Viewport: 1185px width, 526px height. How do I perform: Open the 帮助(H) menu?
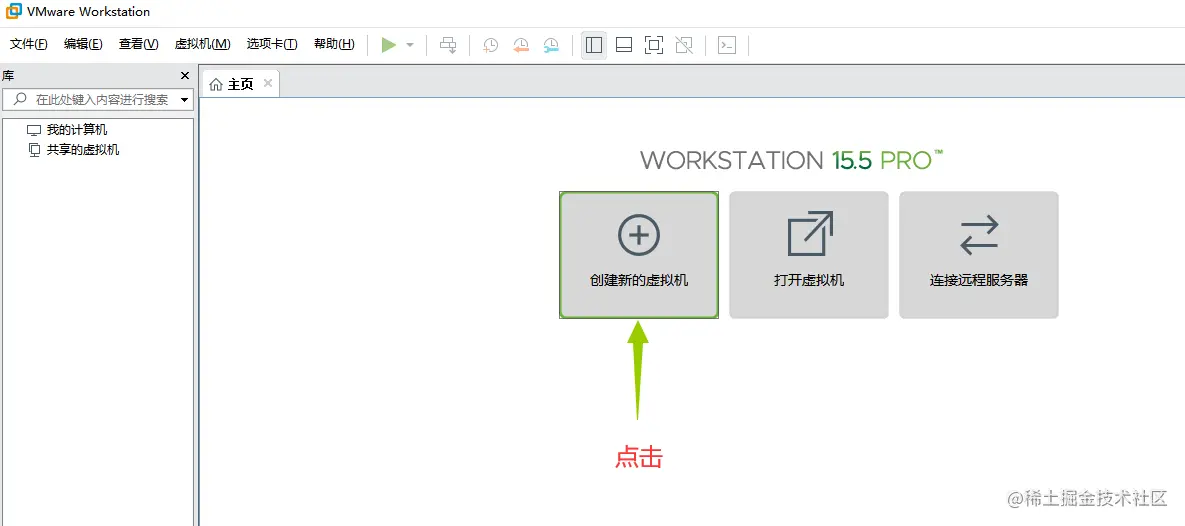click(334, 44)
